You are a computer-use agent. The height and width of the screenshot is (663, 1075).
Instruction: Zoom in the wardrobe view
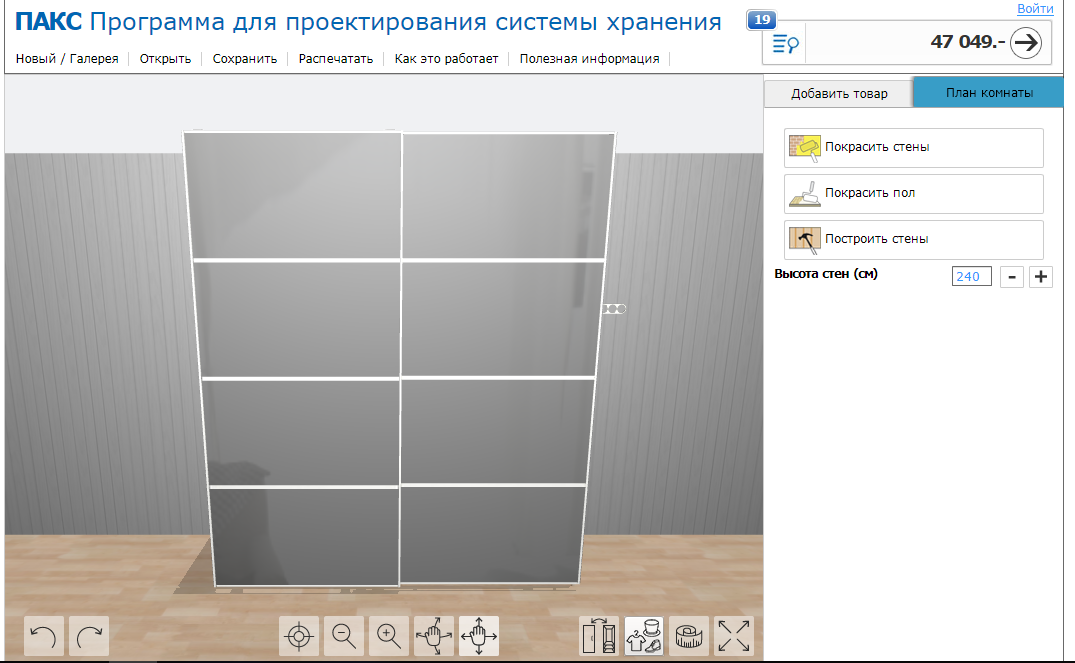pos(389,636)
